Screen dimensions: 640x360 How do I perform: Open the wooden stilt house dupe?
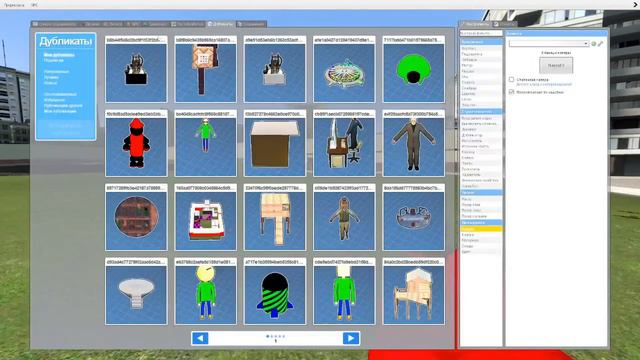[x=413, y=291]
